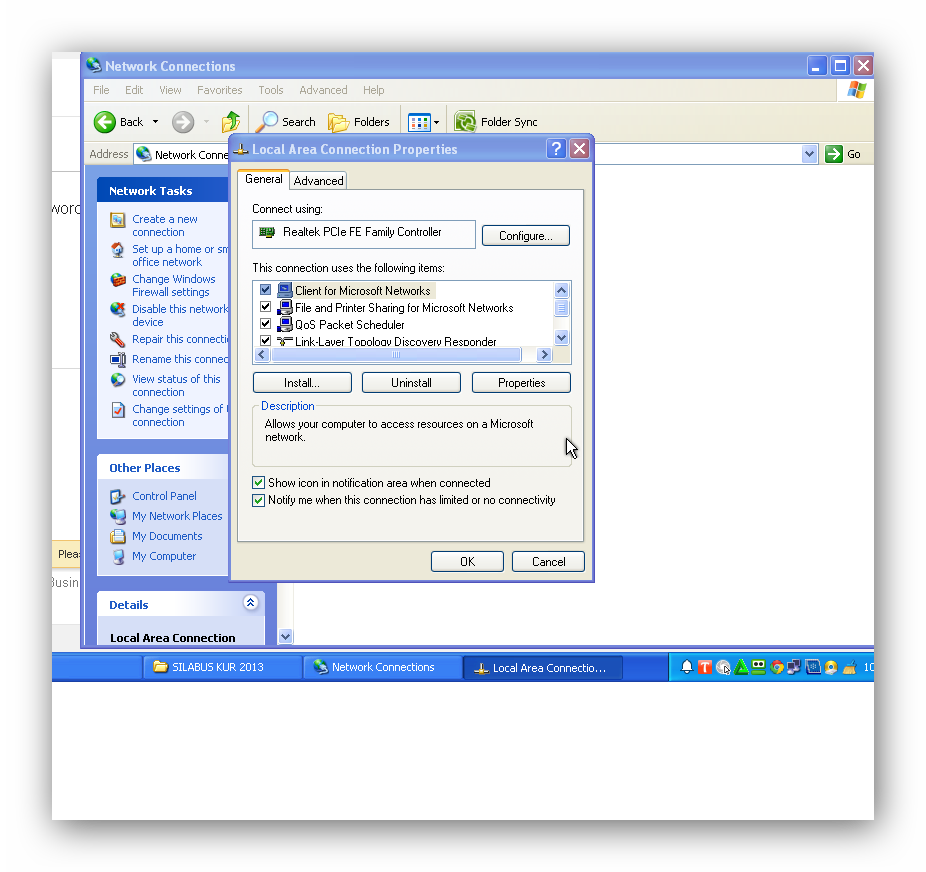Click the Back arrow icon in toolbar

tap(105, 122)
